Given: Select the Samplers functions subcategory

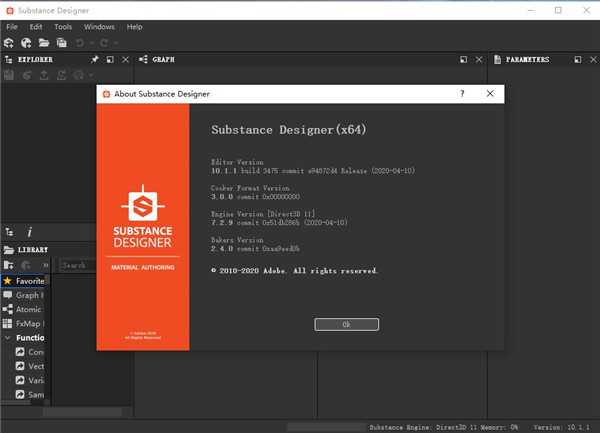Looking at the screenshot, I should click(30, 394).
